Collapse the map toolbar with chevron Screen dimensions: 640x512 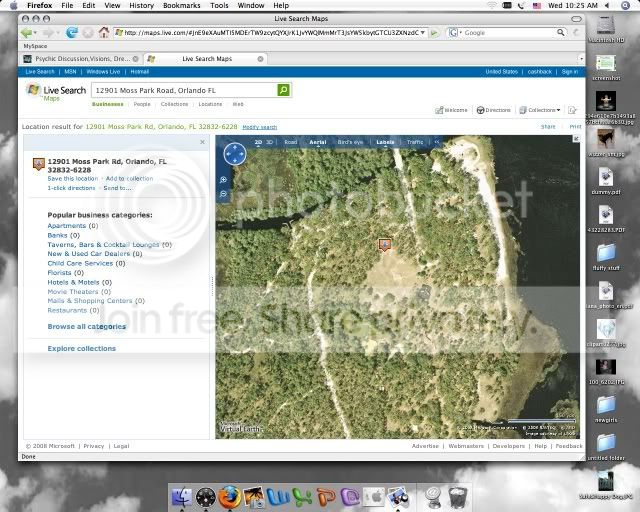click(436, 142)
